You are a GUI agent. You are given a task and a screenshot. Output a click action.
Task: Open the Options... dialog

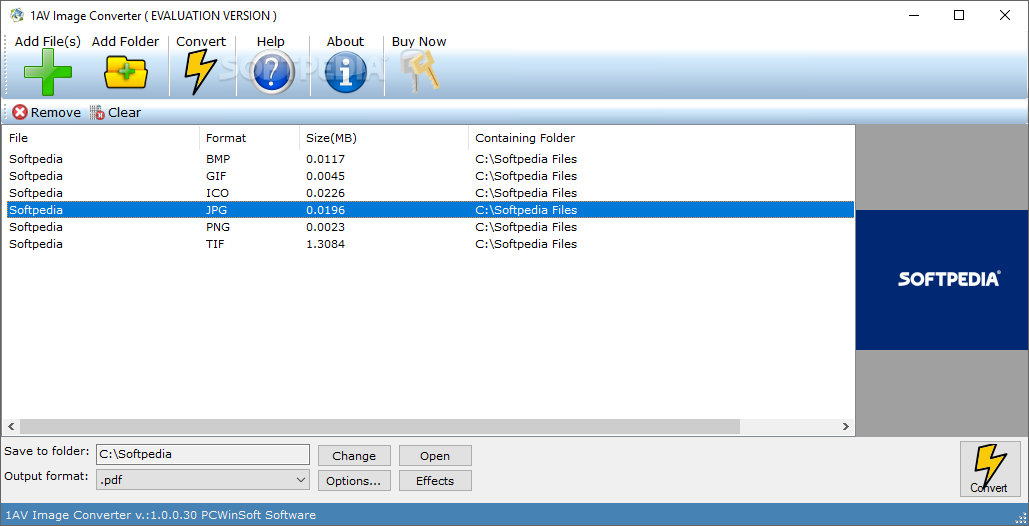pyautogui.click(x=354, y=481)
